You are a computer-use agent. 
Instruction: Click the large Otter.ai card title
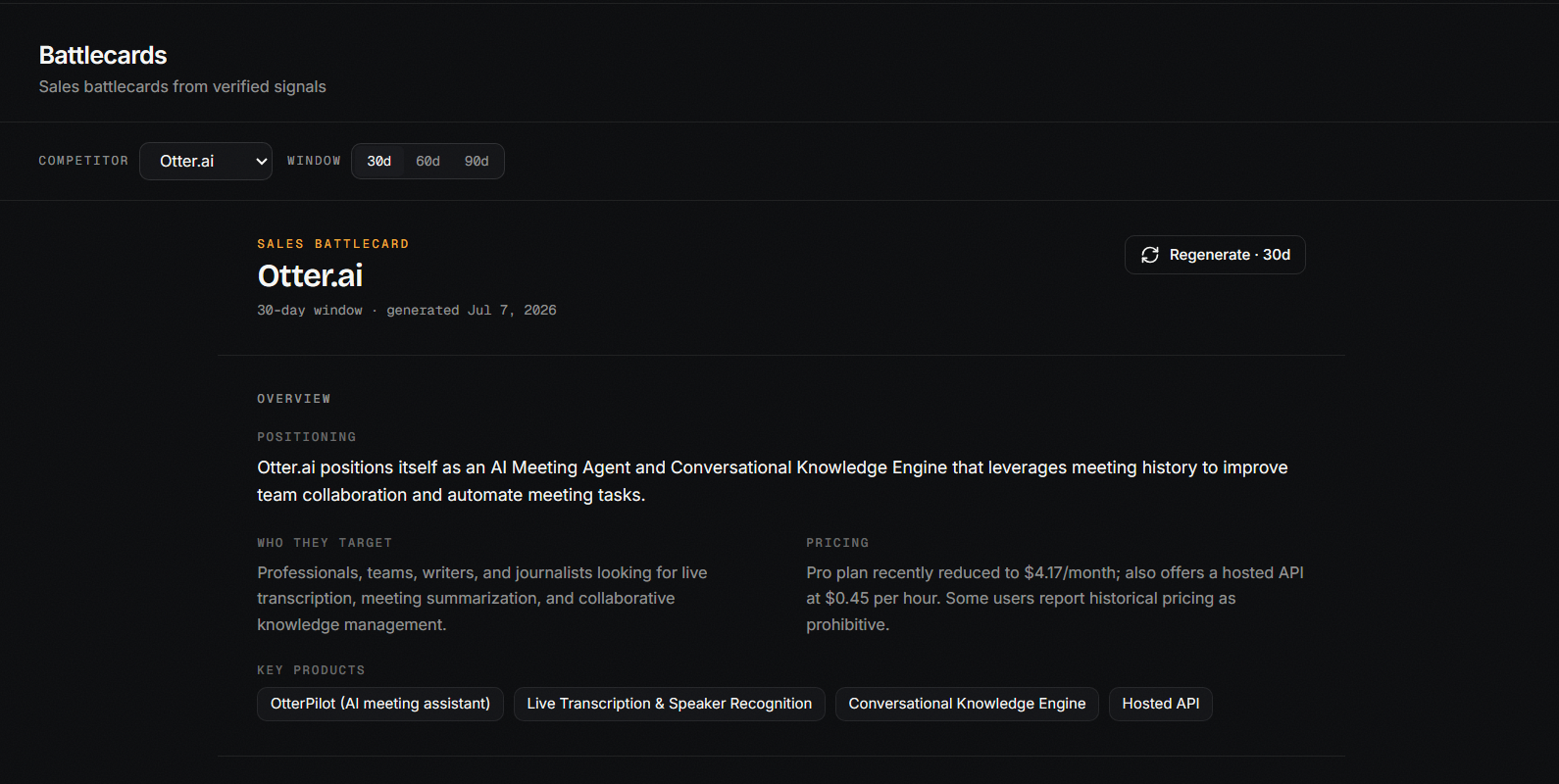[x=310, y=276]
